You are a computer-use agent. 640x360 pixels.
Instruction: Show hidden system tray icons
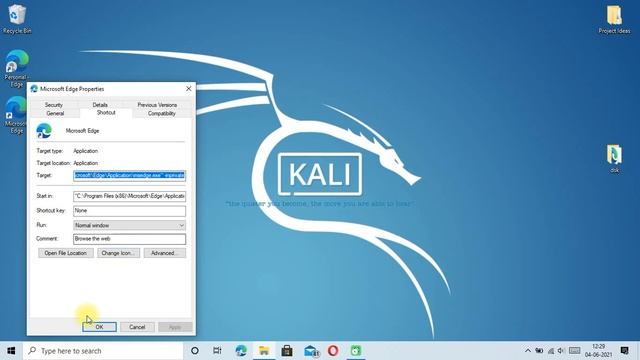[528, 351]
